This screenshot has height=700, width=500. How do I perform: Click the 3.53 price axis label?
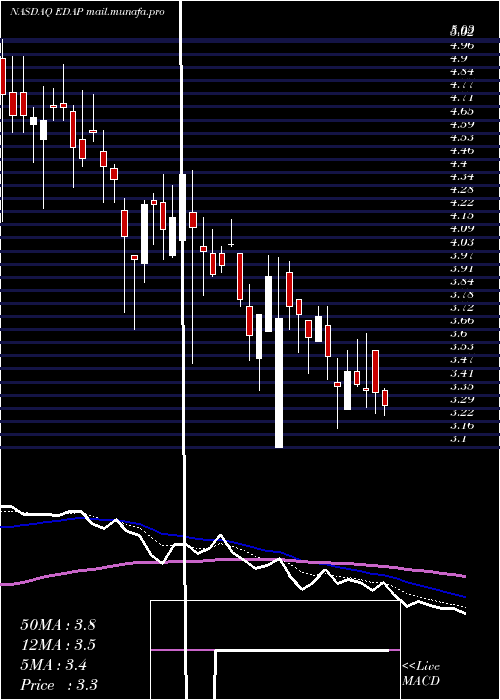[x=462, y=346]
